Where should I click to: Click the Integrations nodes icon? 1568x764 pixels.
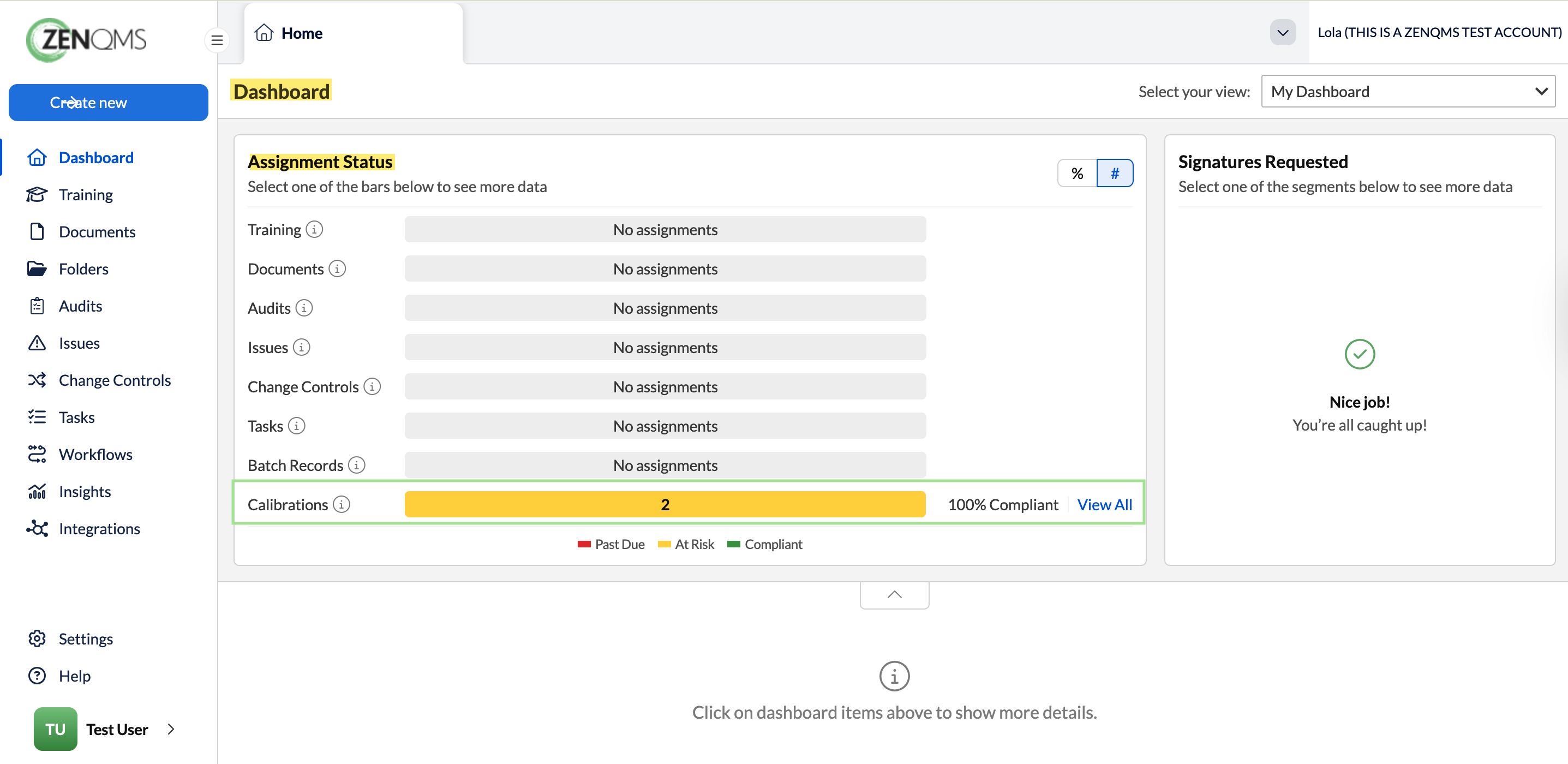pyautogui.click(x=37, y=528)
